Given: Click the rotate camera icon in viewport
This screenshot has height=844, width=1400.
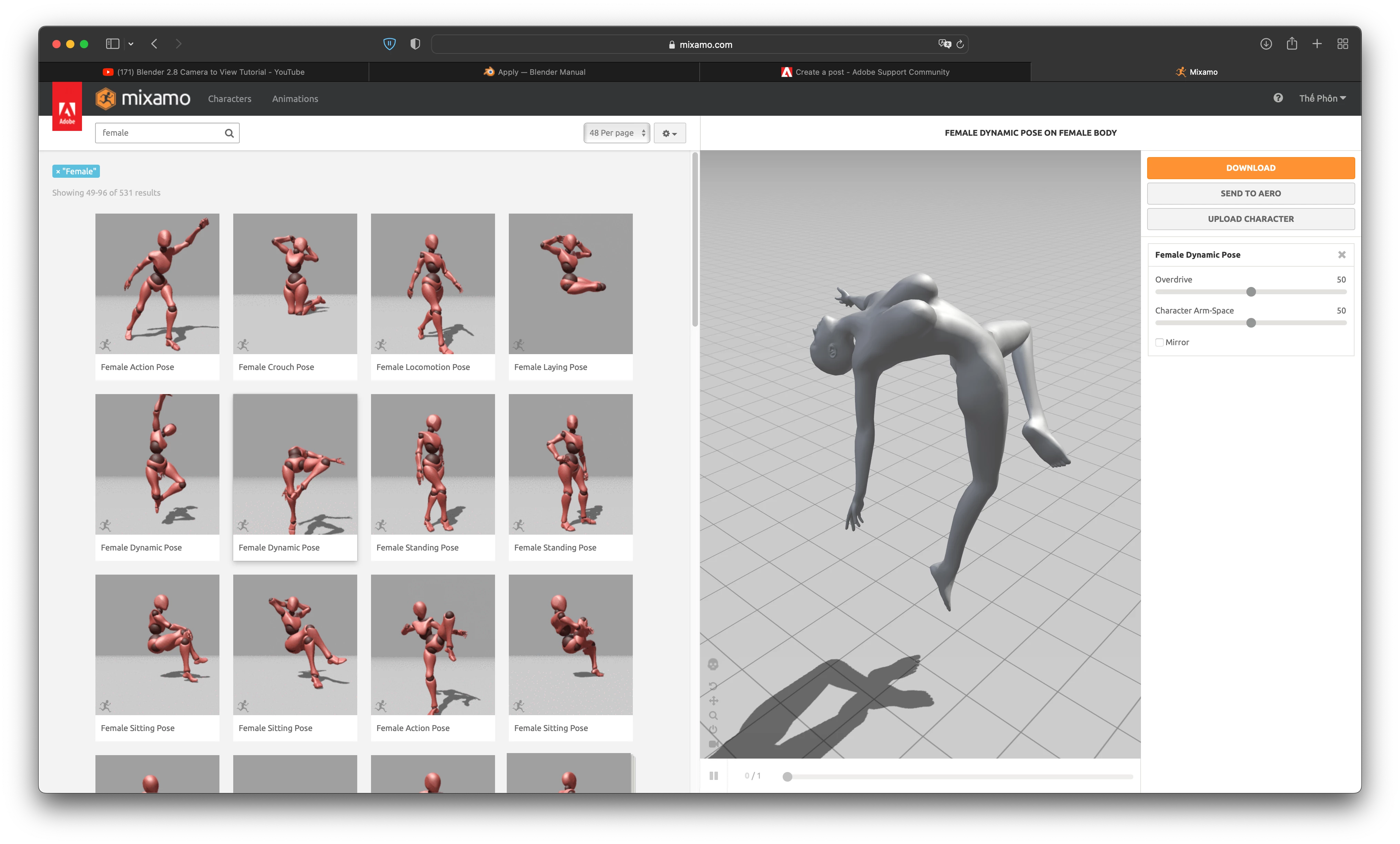Looking at the screenshot, I should click(713, 686).
